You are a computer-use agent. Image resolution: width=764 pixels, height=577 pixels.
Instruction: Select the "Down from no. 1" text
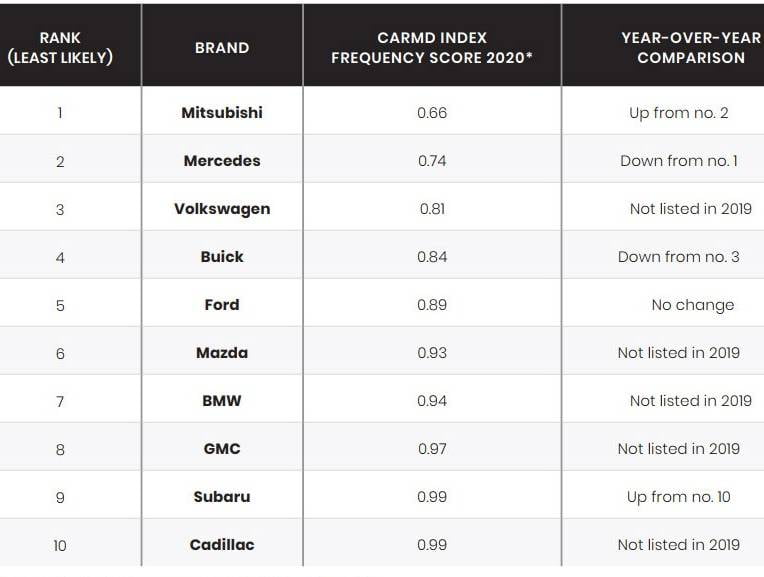[679, 161]
